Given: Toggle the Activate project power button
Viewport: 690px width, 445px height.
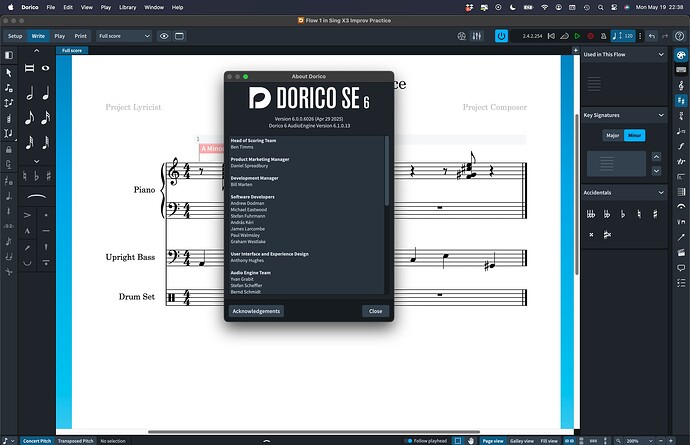Looking at the screenshot, I should (x=501, y=36).
